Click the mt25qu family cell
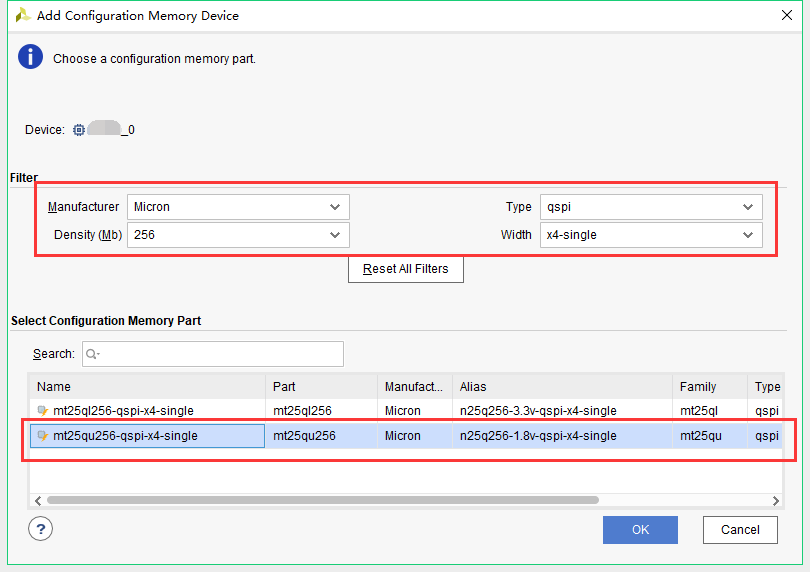 point(709,436)
